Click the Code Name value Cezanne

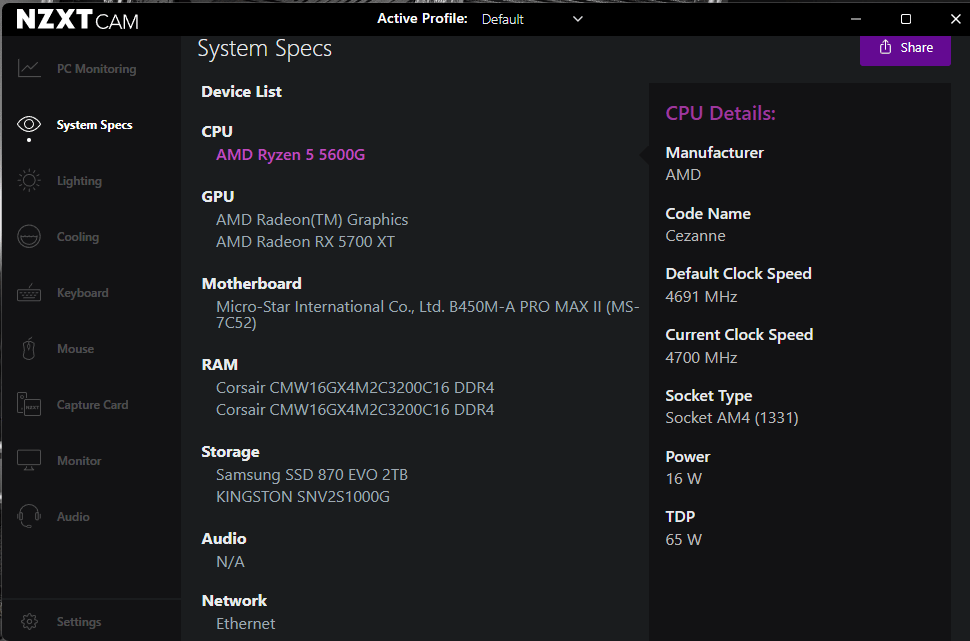point(695,236)
